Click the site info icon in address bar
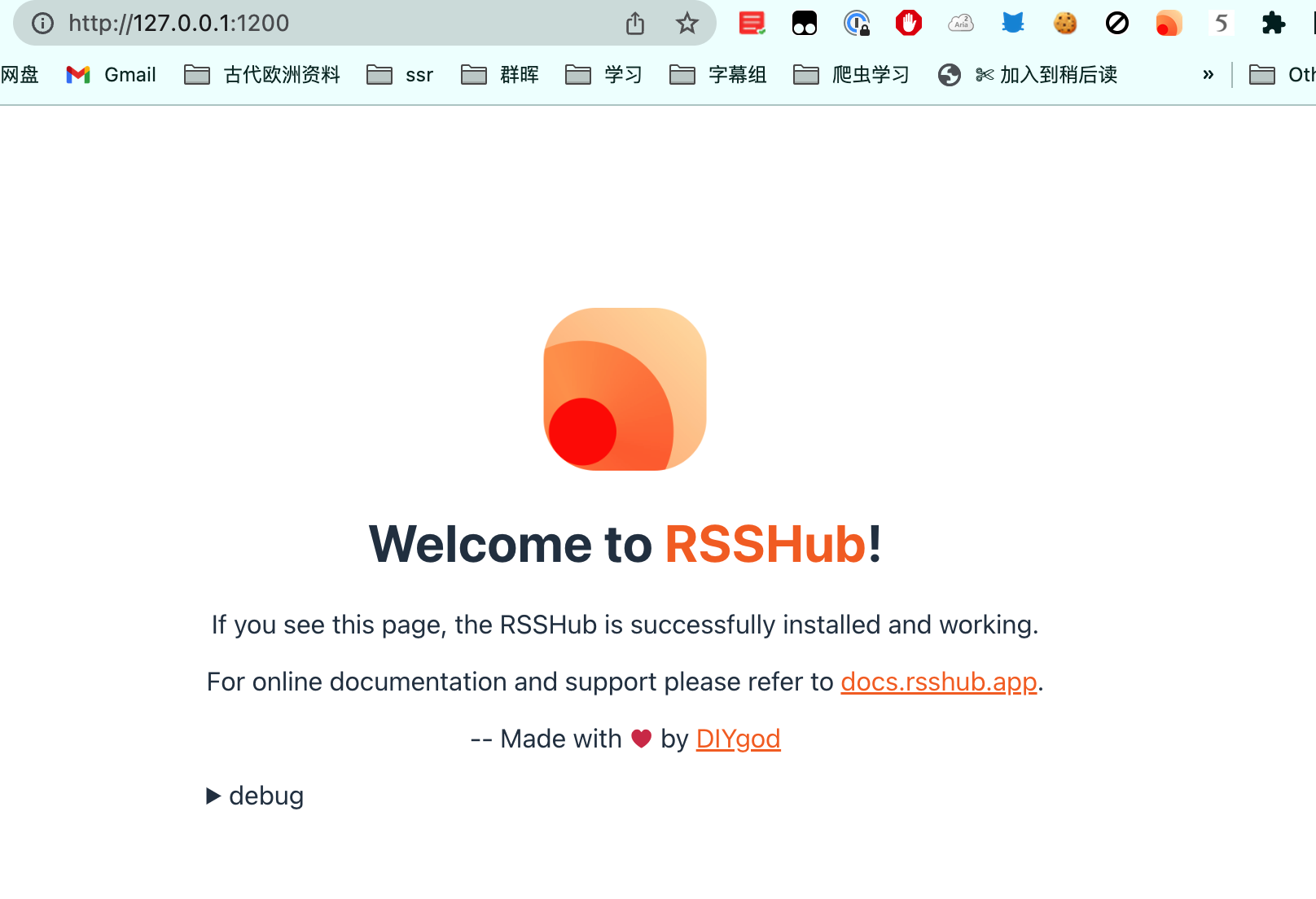1316x899 pixels. click(42, 24)
